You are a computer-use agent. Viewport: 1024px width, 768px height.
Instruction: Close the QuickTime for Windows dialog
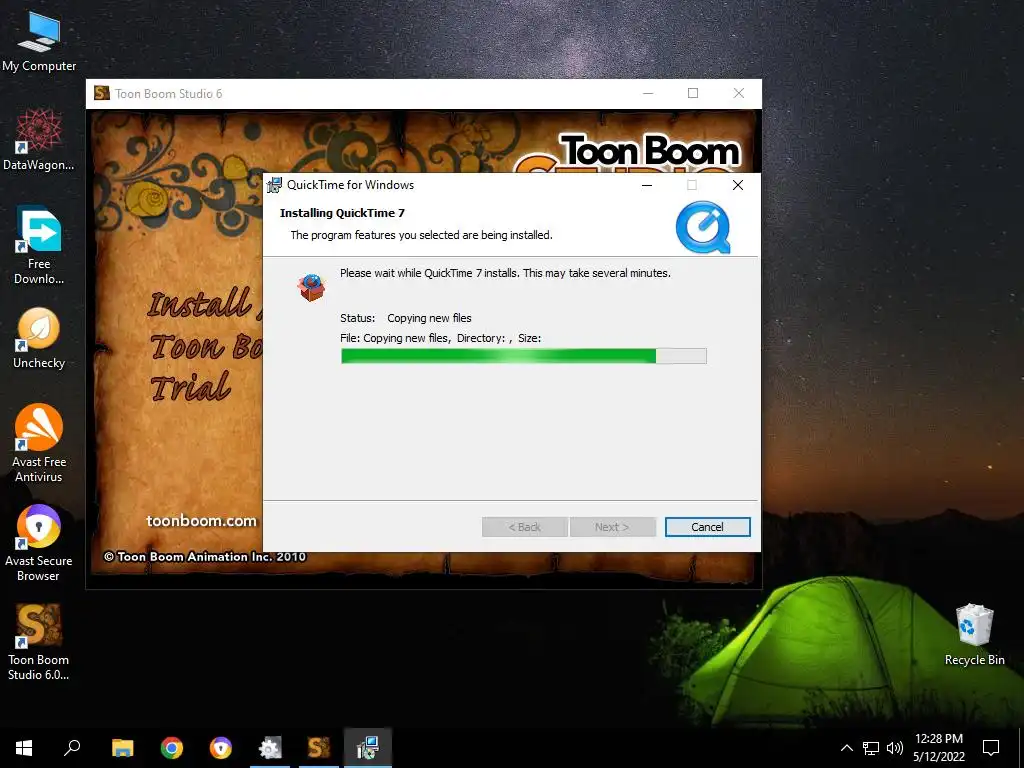(x=738, y=185)
